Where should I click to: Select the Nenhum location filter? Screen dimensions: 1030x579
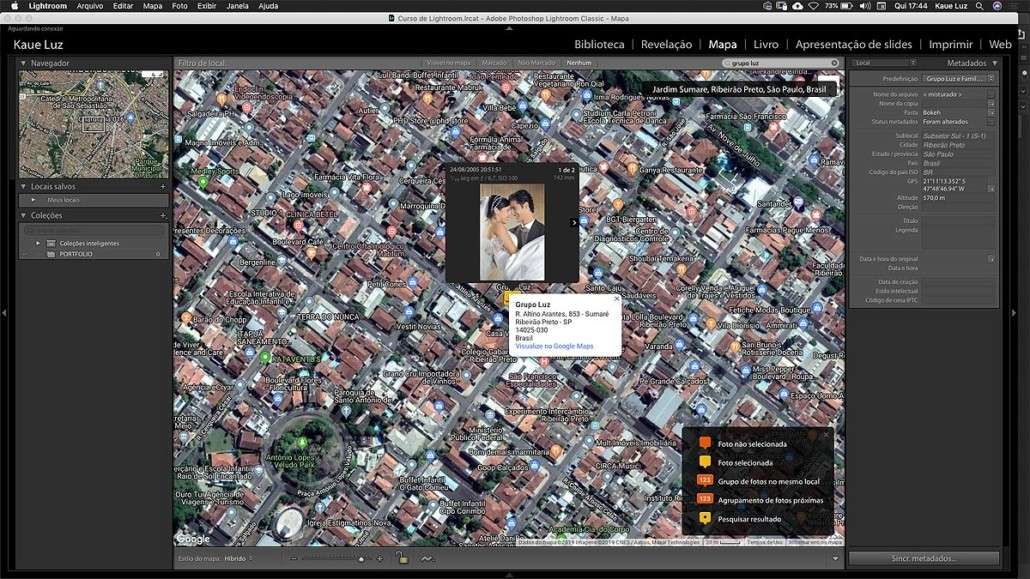pyautogui.click(x=579, y=63)
